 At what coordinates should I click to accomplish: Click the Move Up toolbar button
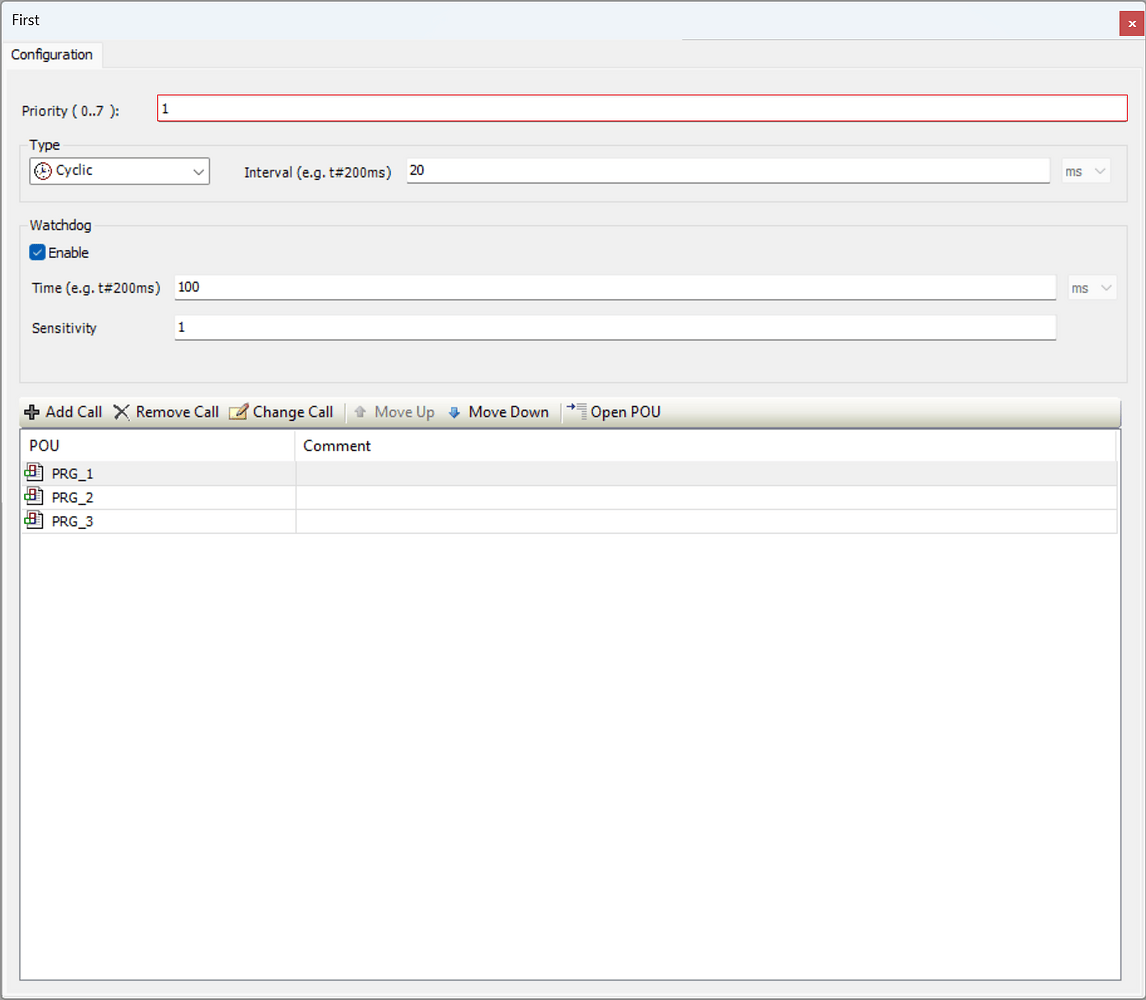tap(394, 411)
